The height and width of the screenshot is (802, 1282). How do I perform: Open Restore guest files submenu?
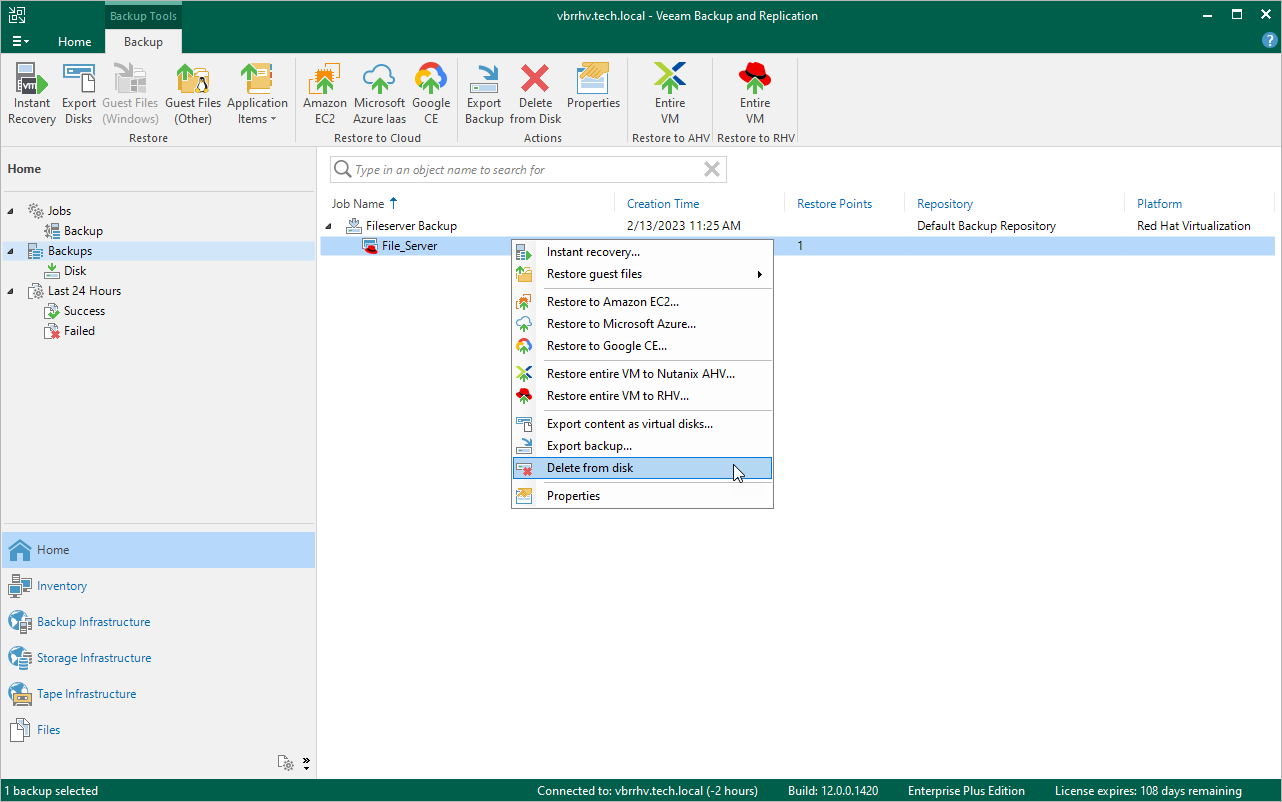point(642,274)
